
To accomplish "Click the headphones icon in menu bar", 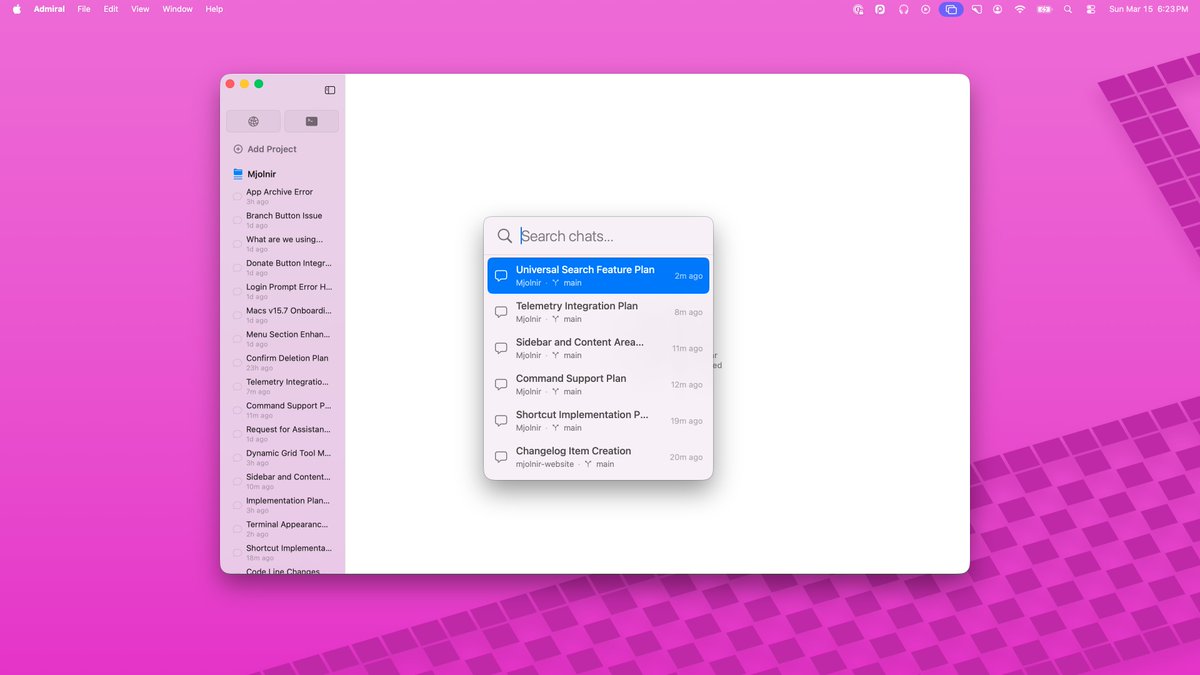I will 903,9.
